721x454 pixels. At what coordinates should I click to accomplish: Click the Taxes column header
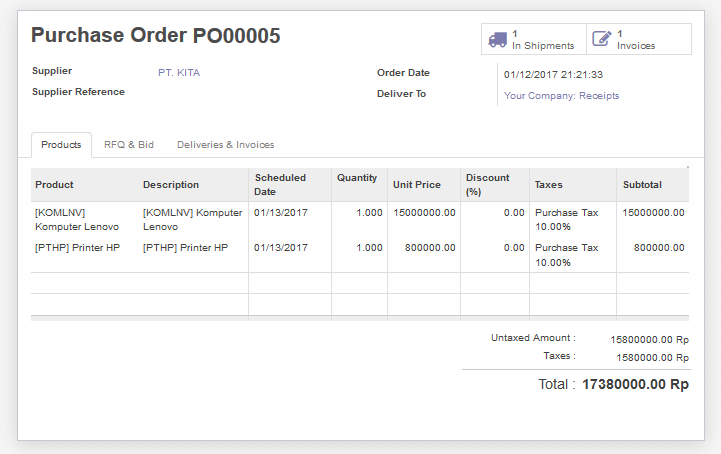(548, 185)
